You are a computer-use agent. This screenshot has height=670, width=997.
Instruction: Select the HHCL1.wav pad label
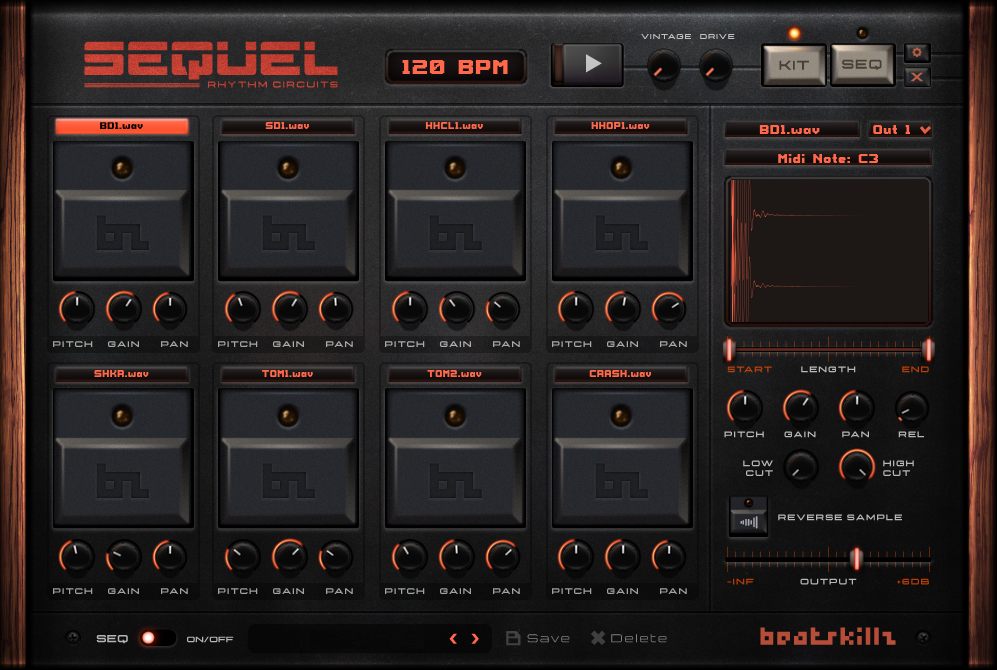point(454,126)
